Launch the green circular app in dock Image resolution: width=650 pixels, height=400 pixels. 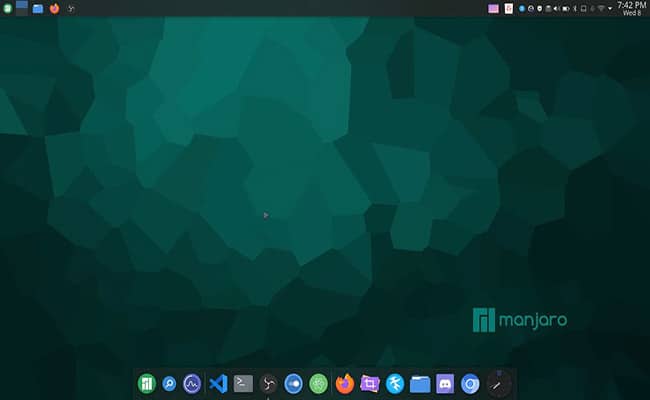coord(318,383)
